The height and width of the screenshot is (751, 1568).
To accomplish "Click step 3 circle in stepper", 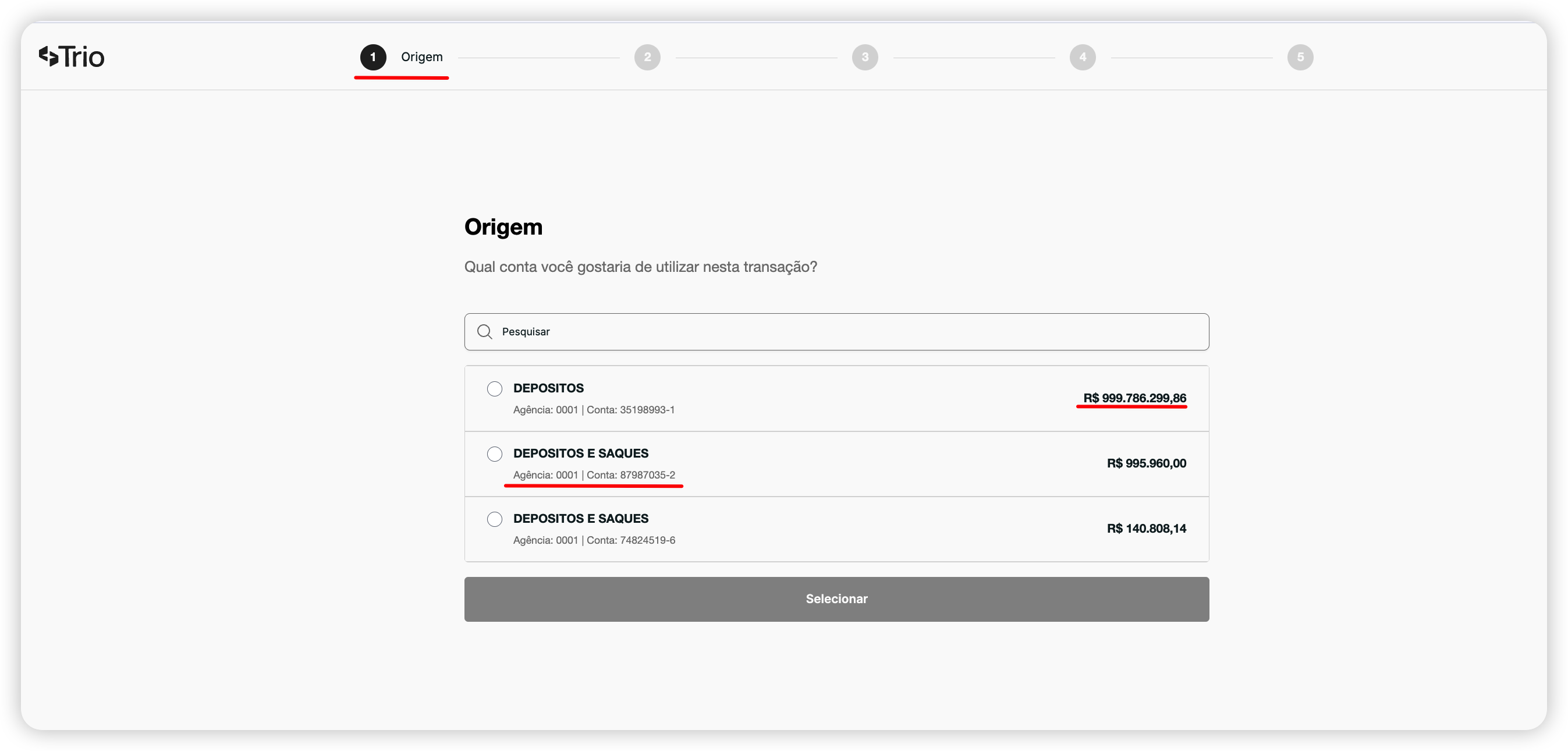I will (x=865, y=57).
